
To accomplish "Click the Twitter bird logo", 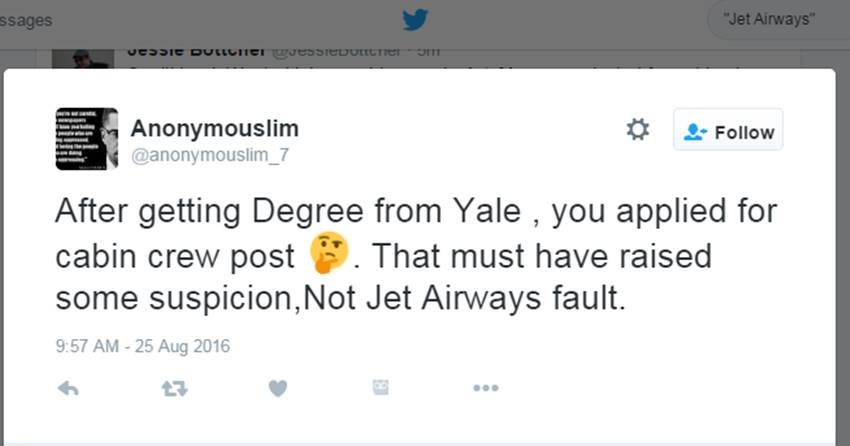I will (414, 20).
